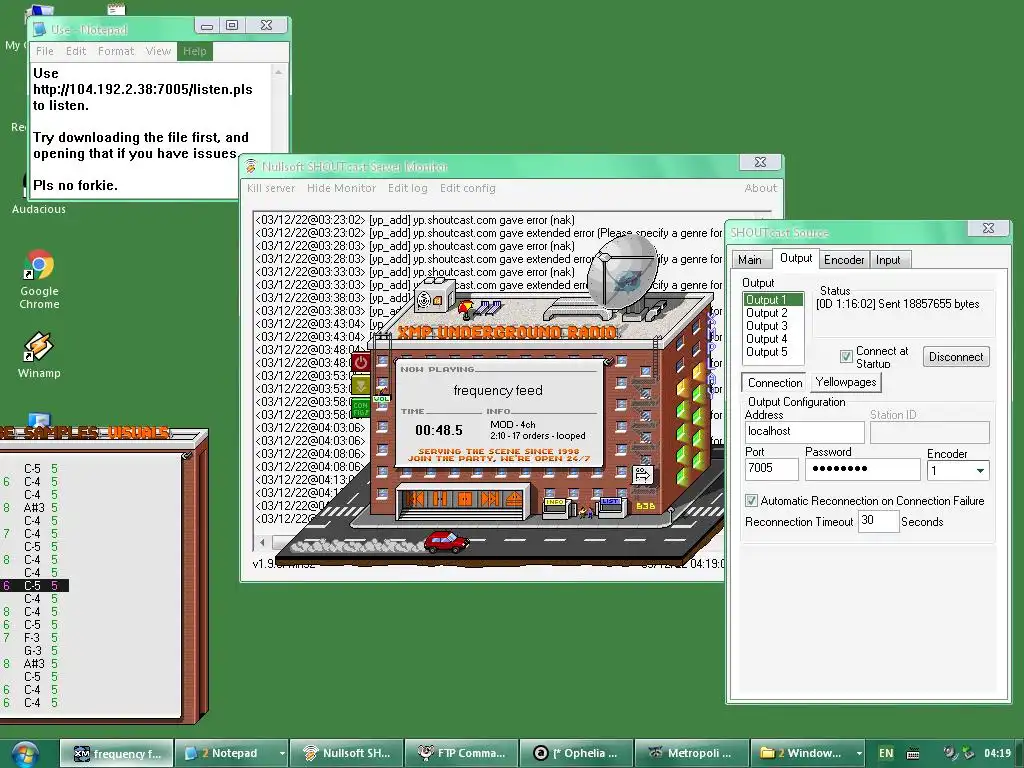Screen dimensions: 1024x768
Task: Toggle Automatic Reconnection on Connection Failure
Action: click(x=751, y=501)
